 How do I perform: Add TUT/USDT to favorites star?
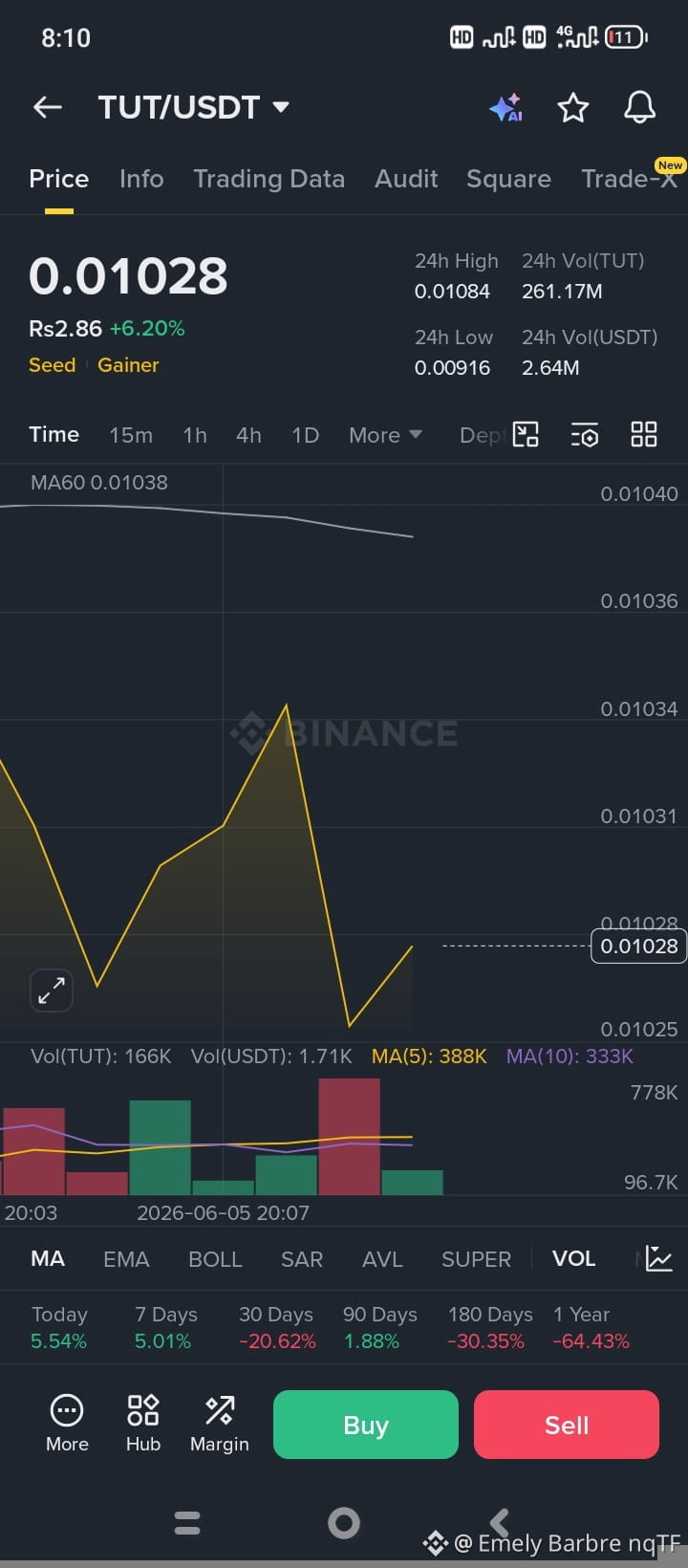coord(573,107)
